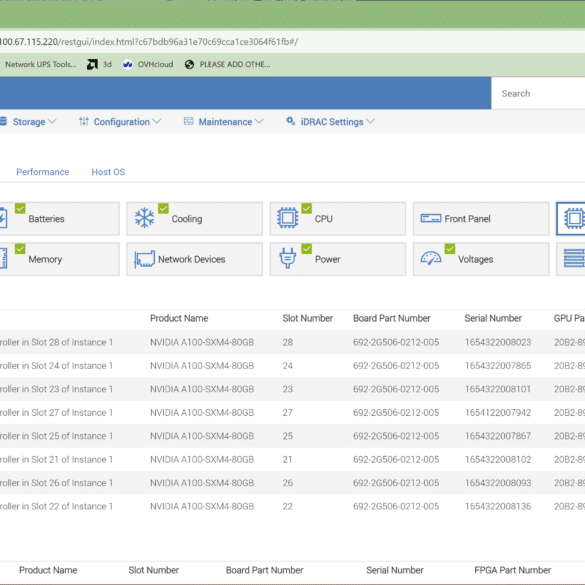
Task: Select the highlighted accelerators chip tile
Action: (x=571, y=219)
